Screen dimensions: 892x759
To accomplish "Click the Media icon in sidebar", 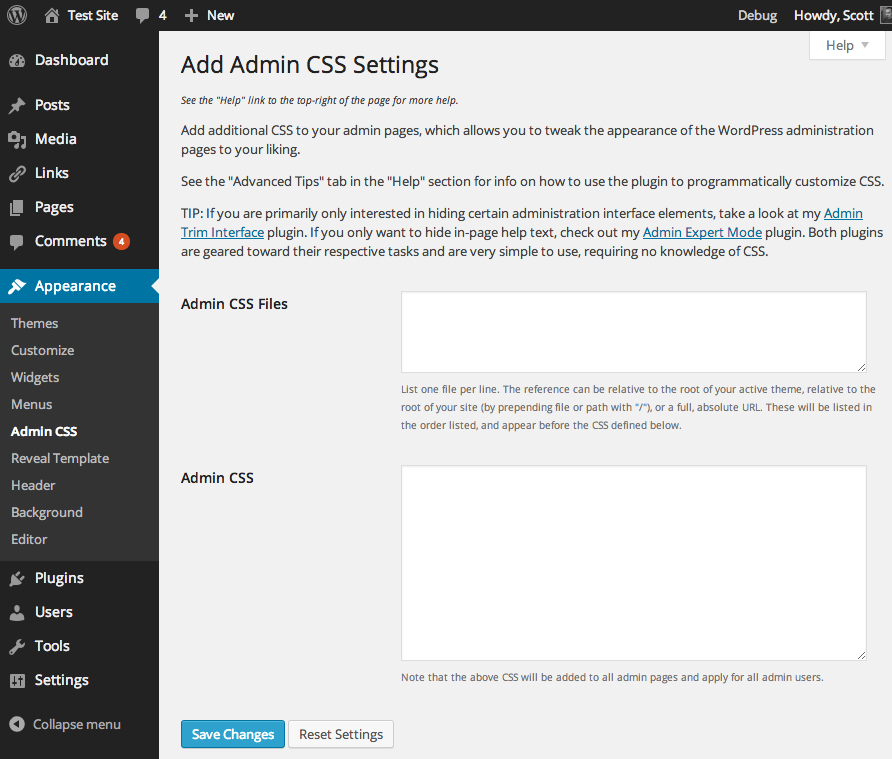I will (x=17, y=139).
